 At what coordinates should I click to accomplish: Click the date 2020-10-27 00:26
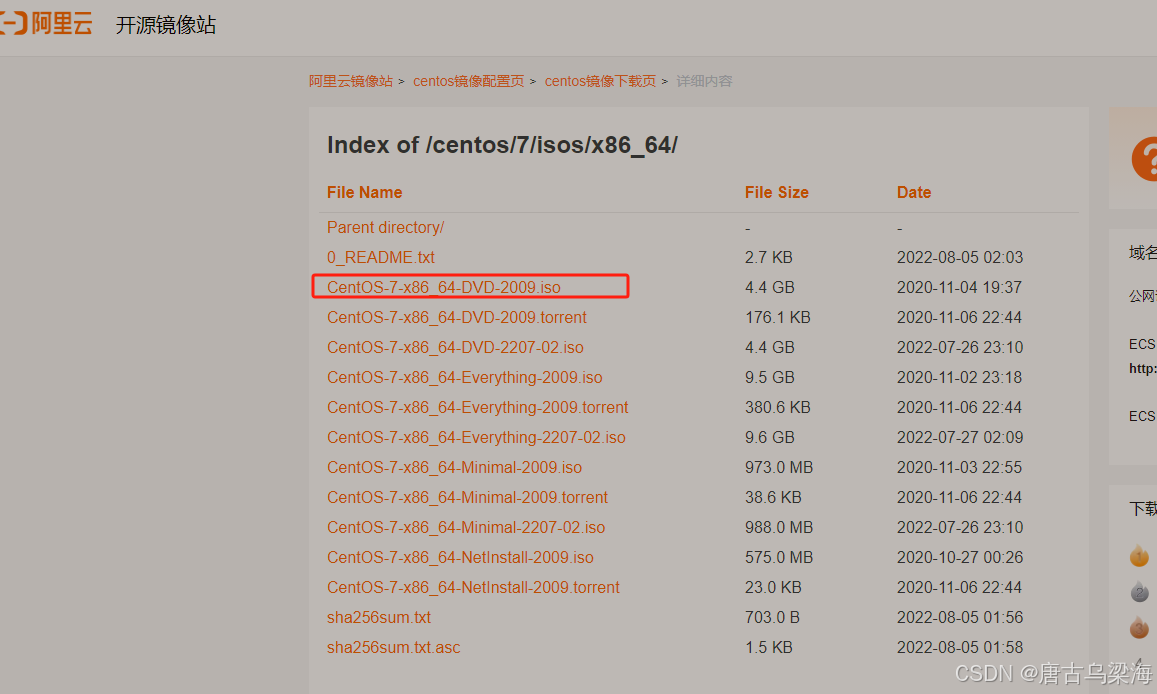(960, 558)
